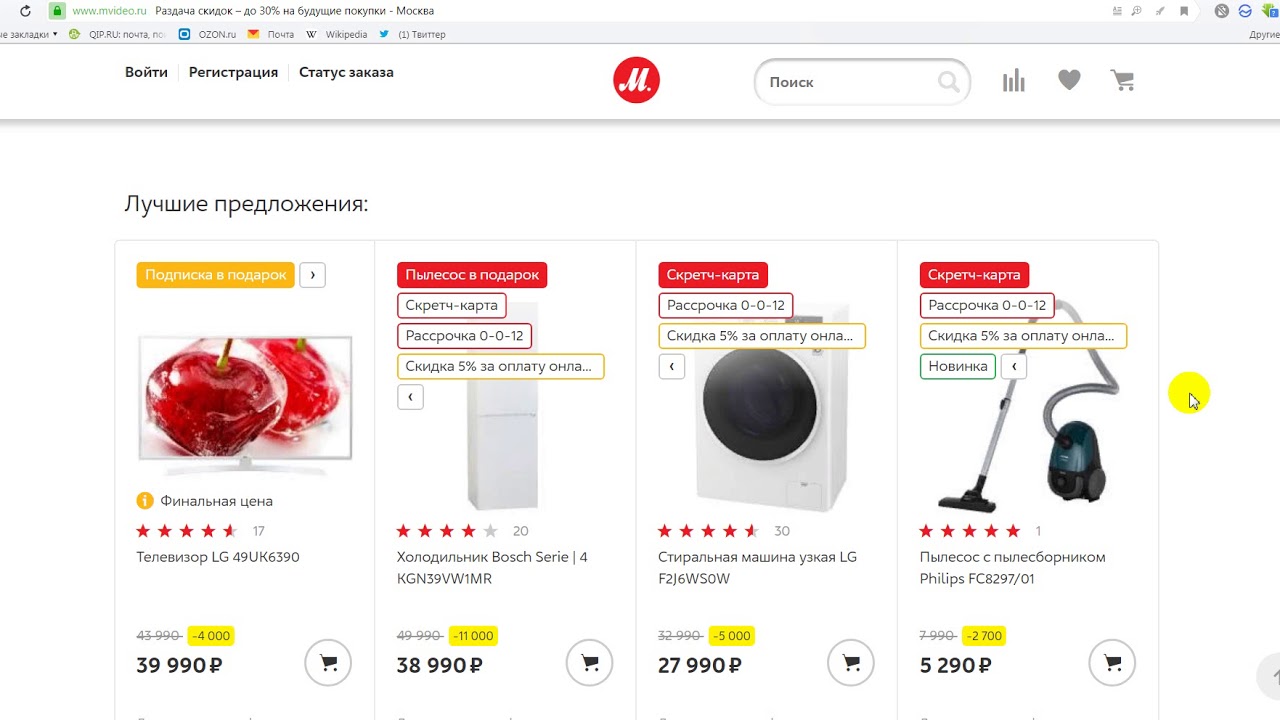Add Philips vacuum cleaner to cart
Image resolution: width=1280 pixels, height=720 pixels.
click(1112, 662)
